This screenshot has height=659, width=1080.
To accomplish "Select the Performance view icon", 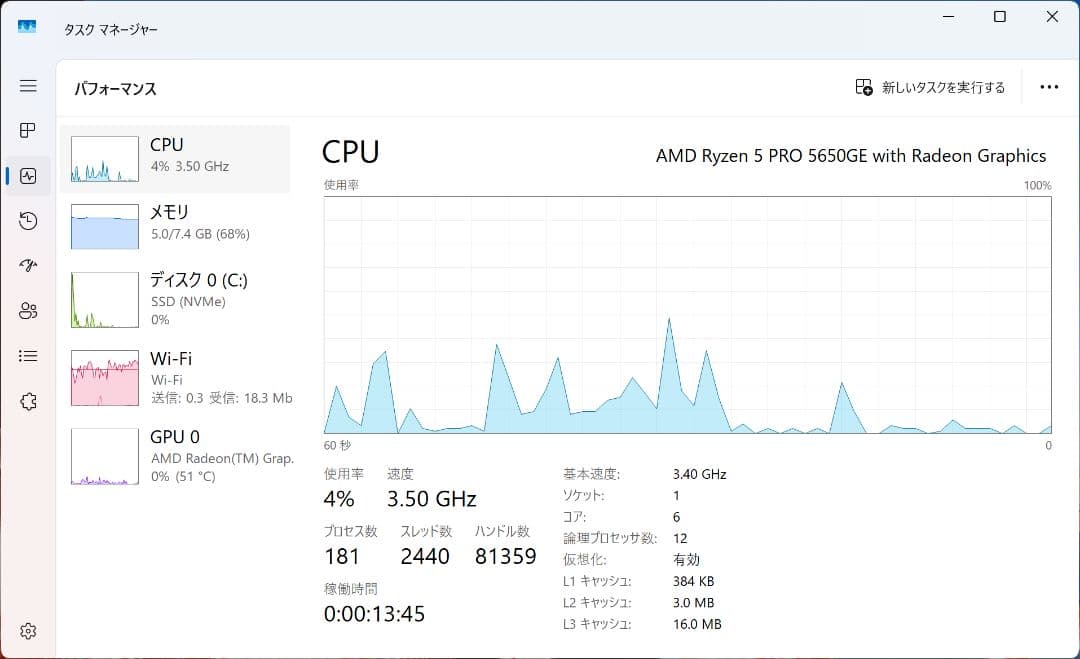I will [27, 175].
